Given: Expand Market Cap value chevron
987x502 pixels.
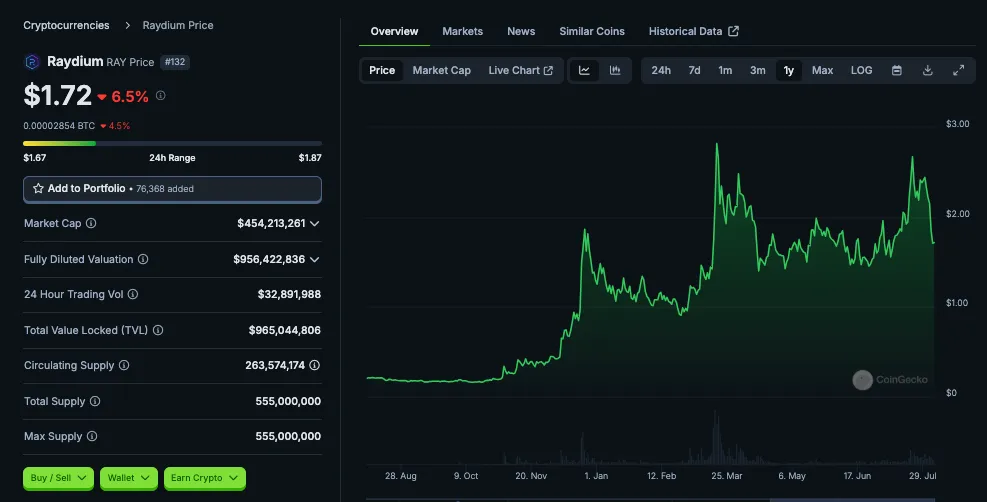Looking at the screenshot, I should 315,224.
